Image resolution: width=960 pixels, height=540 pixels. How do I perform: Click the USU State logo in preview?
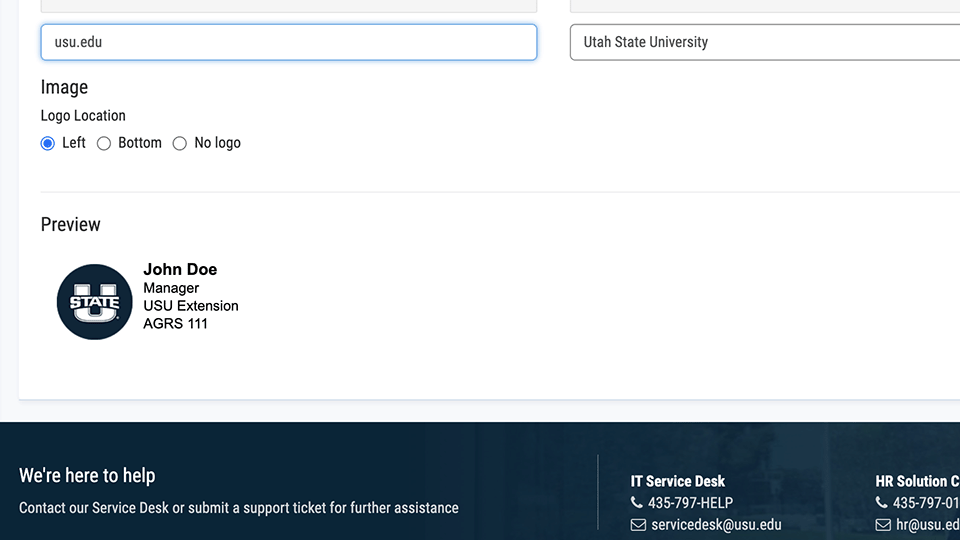click(x=94, y=302)
